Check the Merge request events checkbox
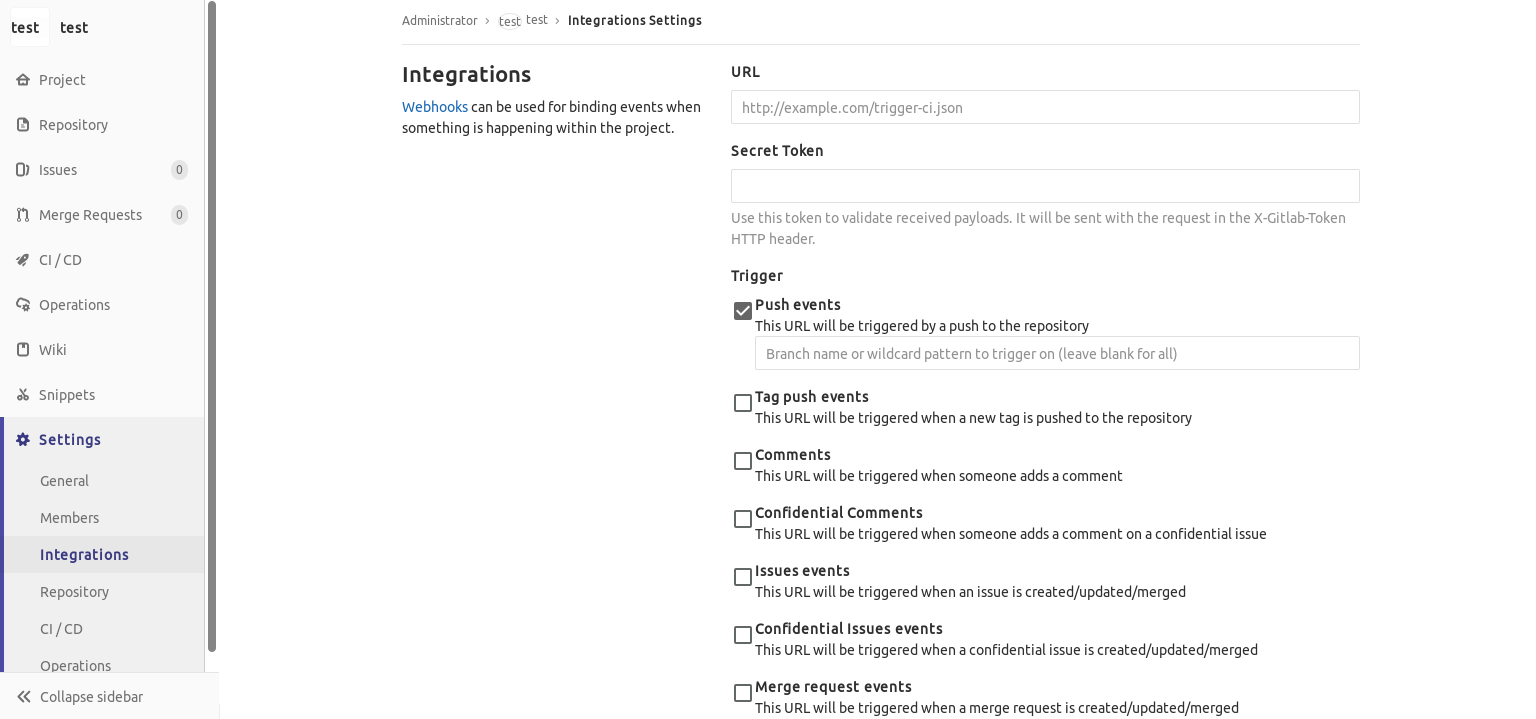1536x719 pixels. click(x=743, y=693)
